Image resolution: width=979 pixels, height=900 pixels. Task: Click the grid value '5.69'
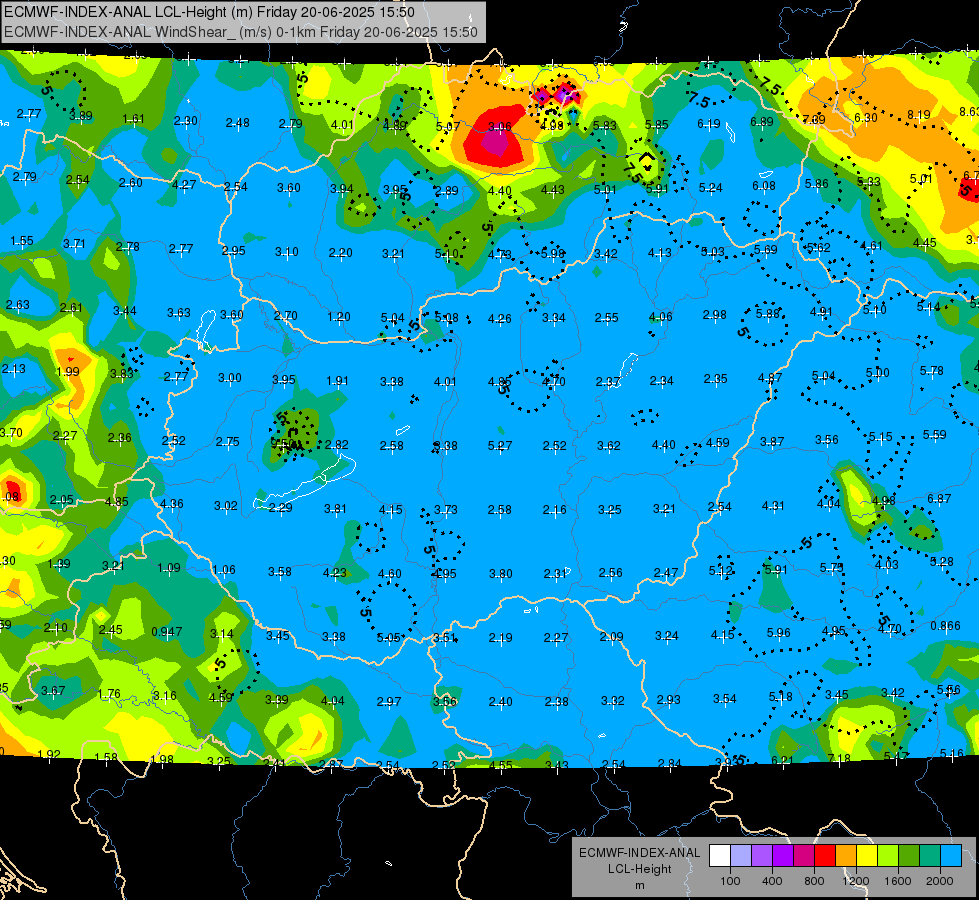click(765, 250)
